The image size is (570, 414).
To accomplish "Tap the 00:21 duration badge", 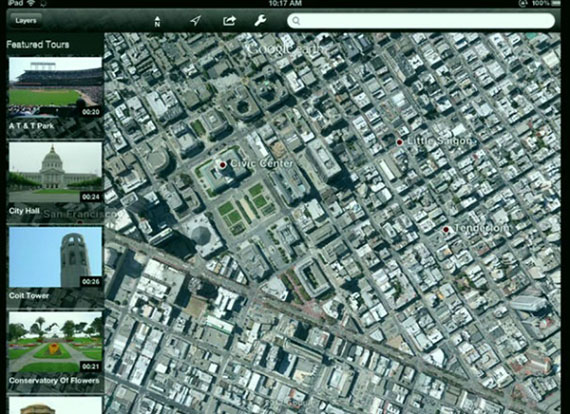I will [x=91, y=367].
